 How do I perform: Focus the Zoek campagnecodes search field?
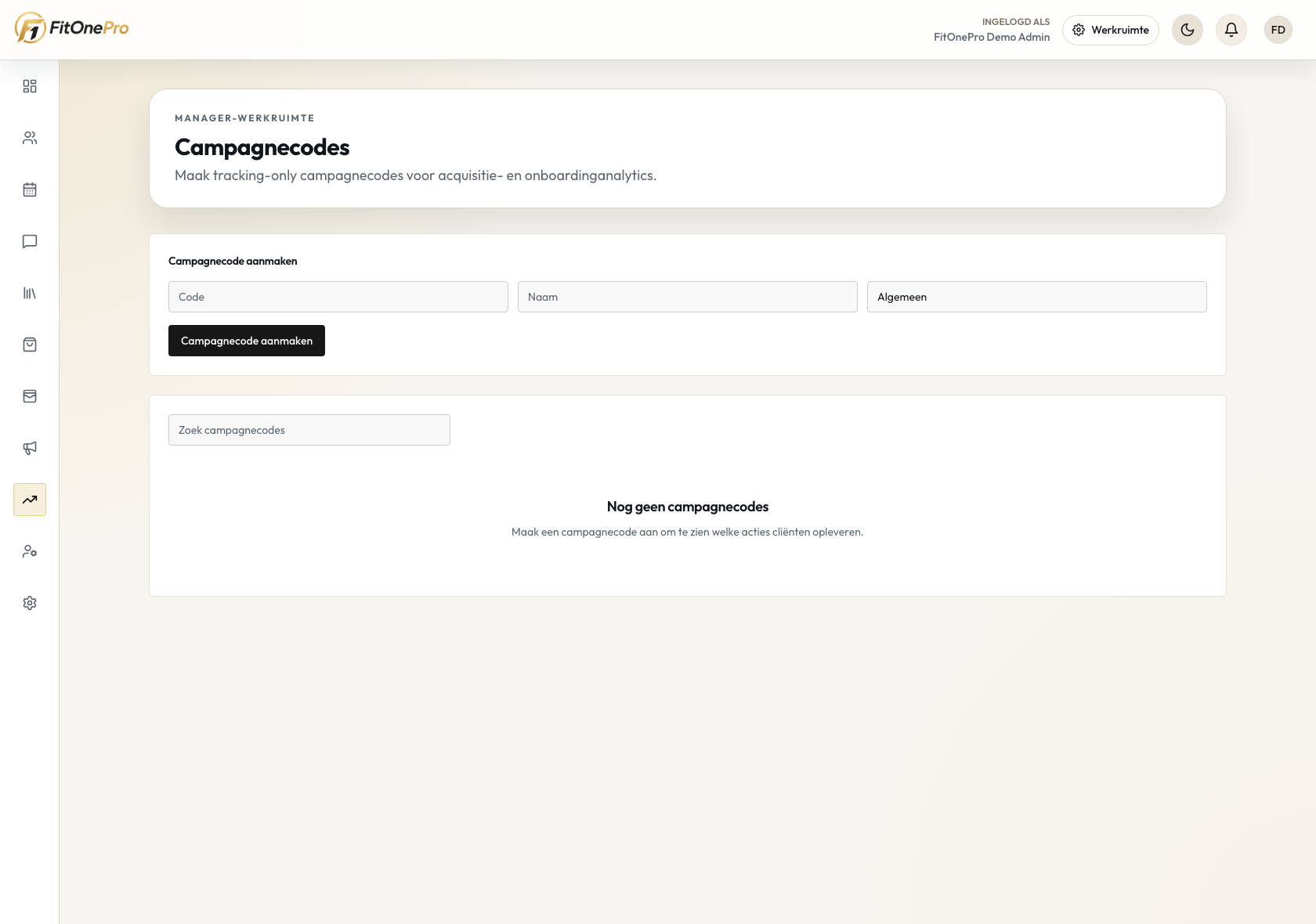pos(309,430)
